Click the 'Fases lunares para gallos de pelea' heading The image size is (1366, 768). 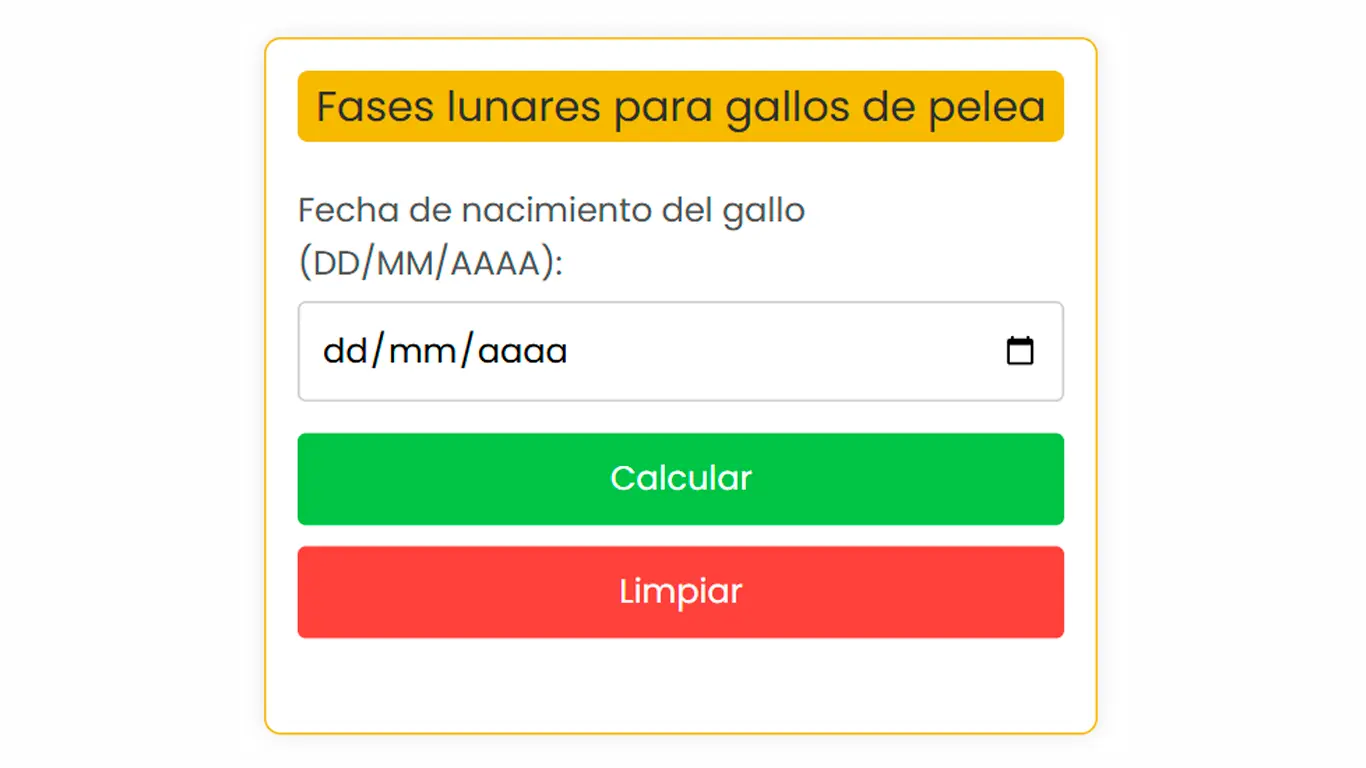pyautogui.click(x=680, y=106)
